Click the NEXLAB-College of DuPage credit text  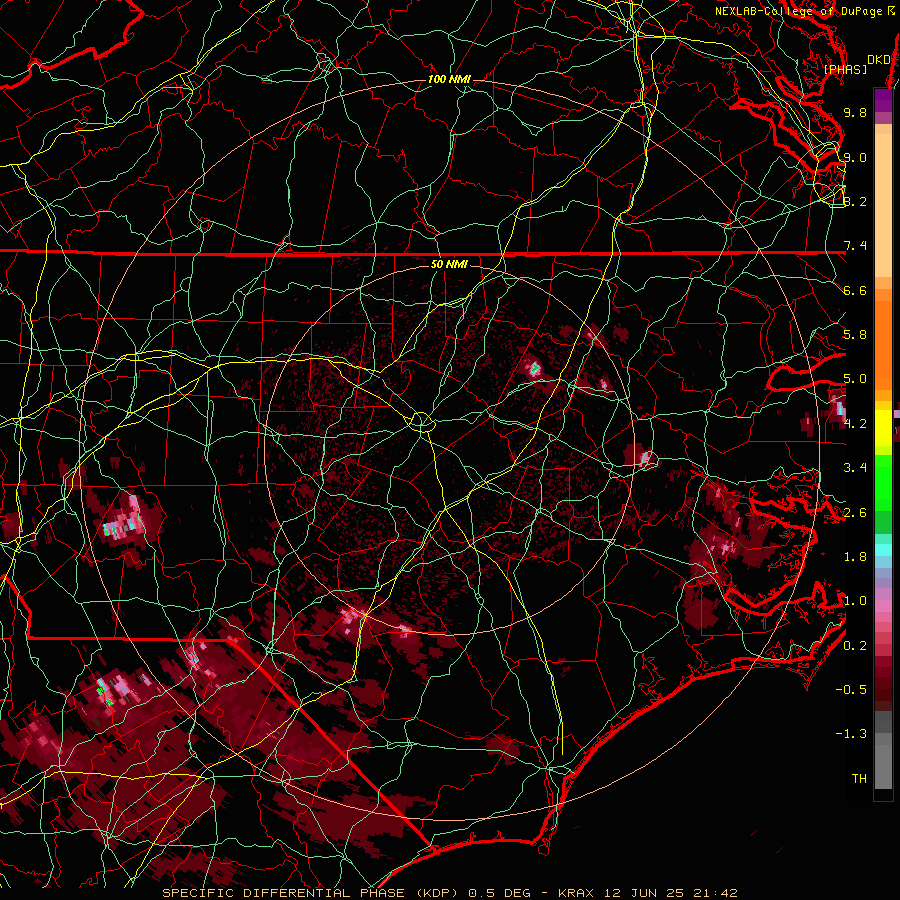coord(804,11)
